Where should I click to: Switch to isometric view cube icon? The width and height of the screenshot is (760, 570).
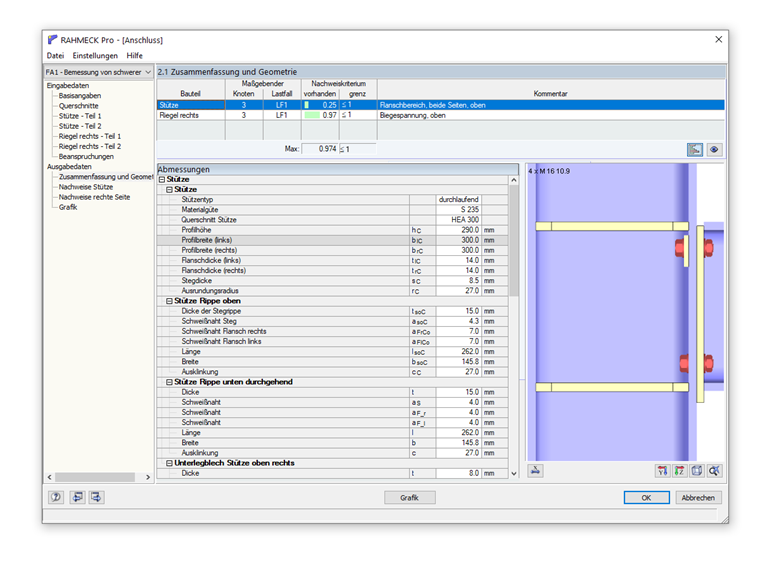[x=697, y=471]
